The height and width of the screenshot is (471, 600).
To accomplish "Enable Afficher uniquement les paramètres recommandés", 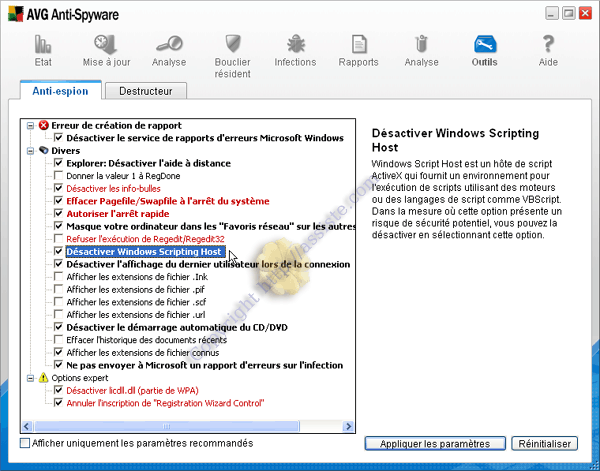I will point(25,443).
